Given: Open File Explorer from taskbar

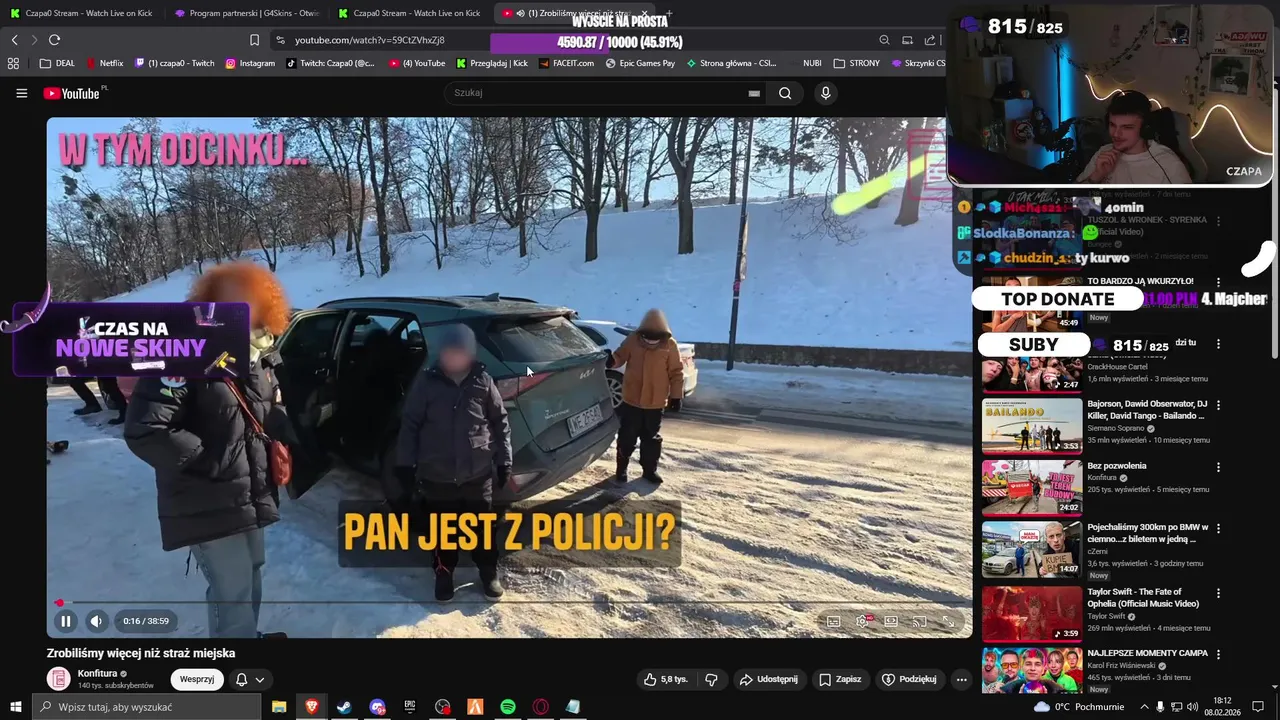Looking at the screenshot, I should 279,707.
